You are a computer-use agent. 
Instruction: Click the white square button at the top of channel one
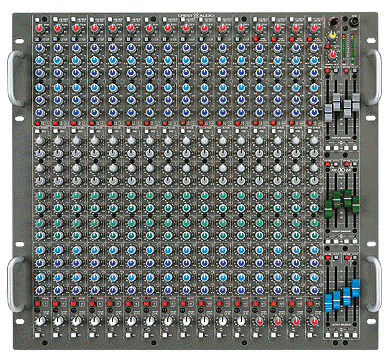point(37,20)
